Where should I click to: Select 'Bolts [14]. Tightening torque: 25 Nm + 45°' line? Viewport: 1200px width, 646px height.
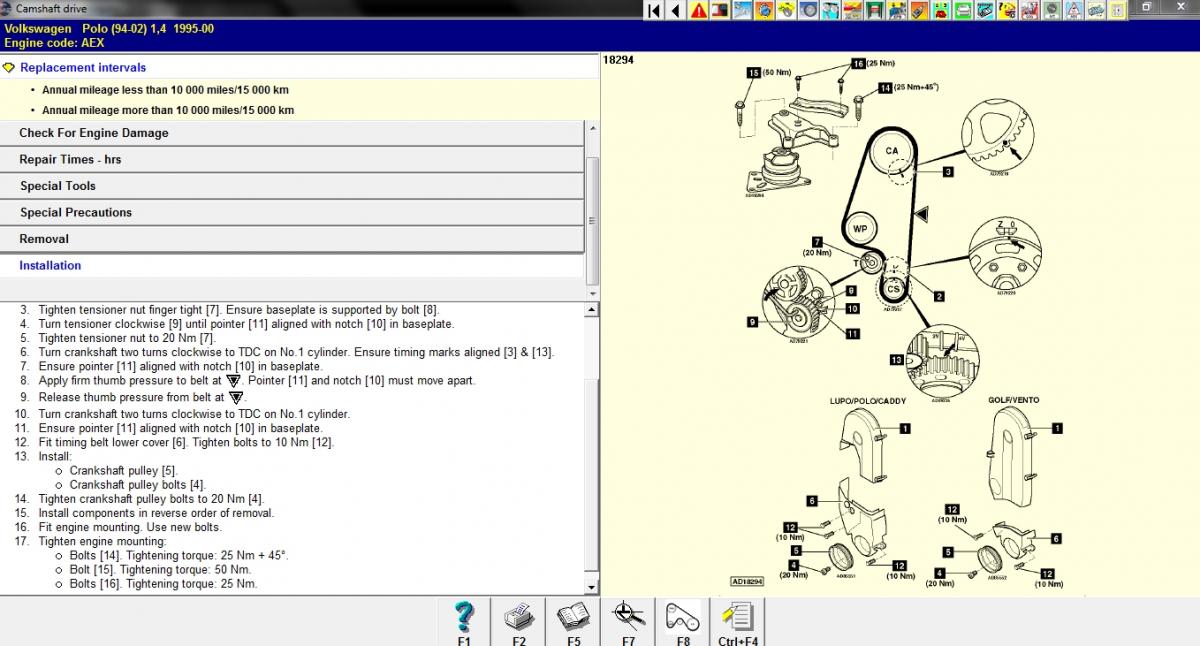178,555
